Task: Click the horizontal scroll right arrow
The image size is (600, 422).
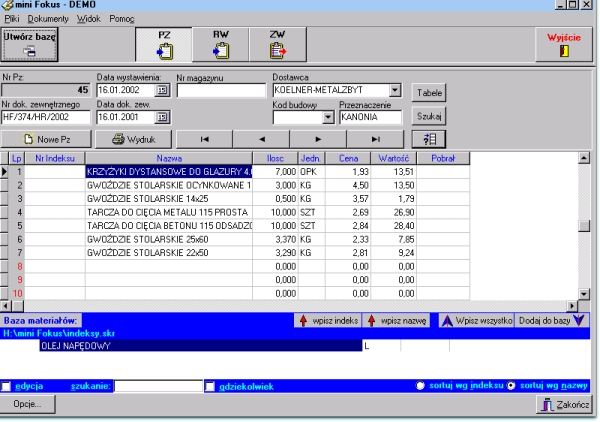Action: pos(572,306)
